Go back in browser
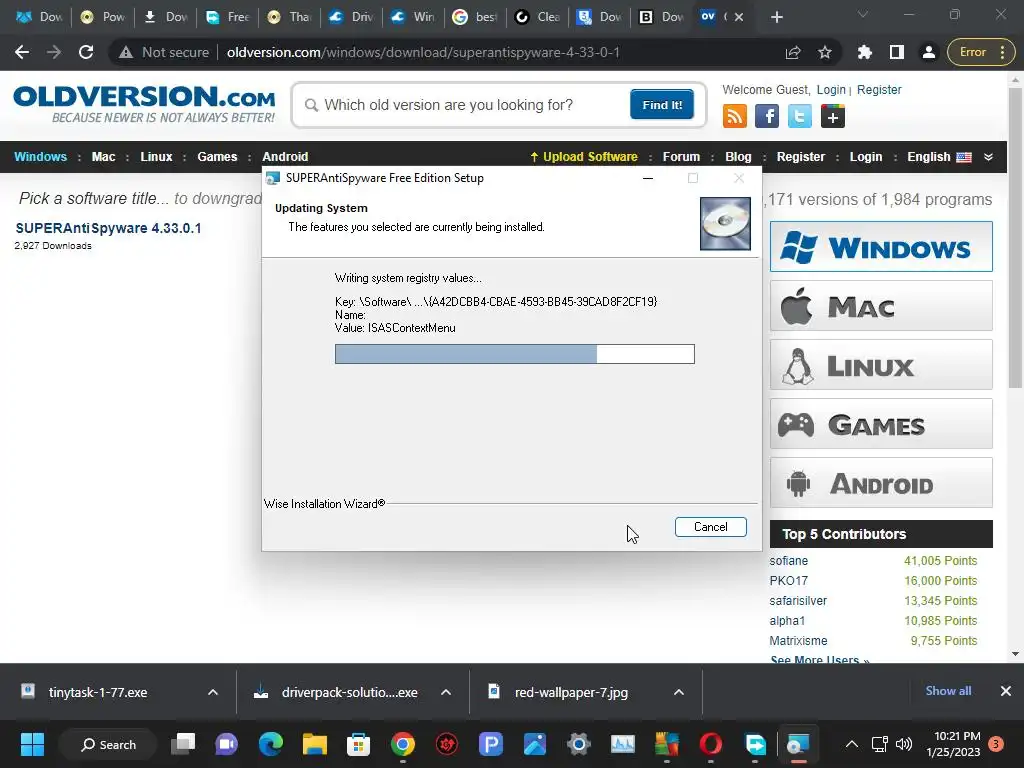This screenshot has height=768, width=1024. 22,52
